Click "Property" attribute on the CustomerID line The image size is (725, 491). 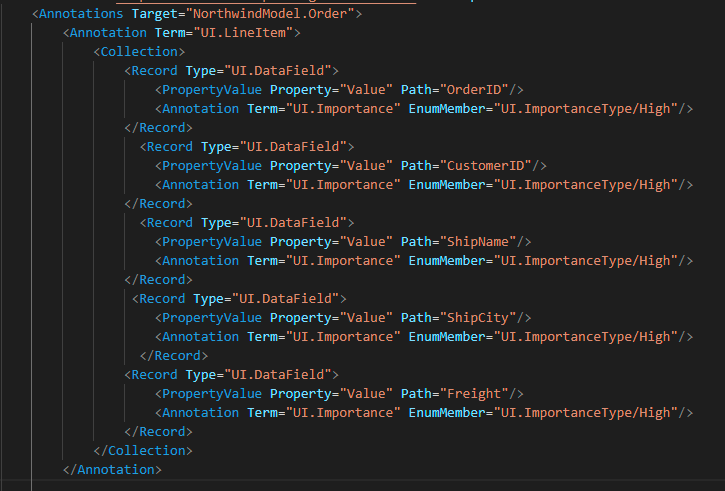click(x=301, y=166)
